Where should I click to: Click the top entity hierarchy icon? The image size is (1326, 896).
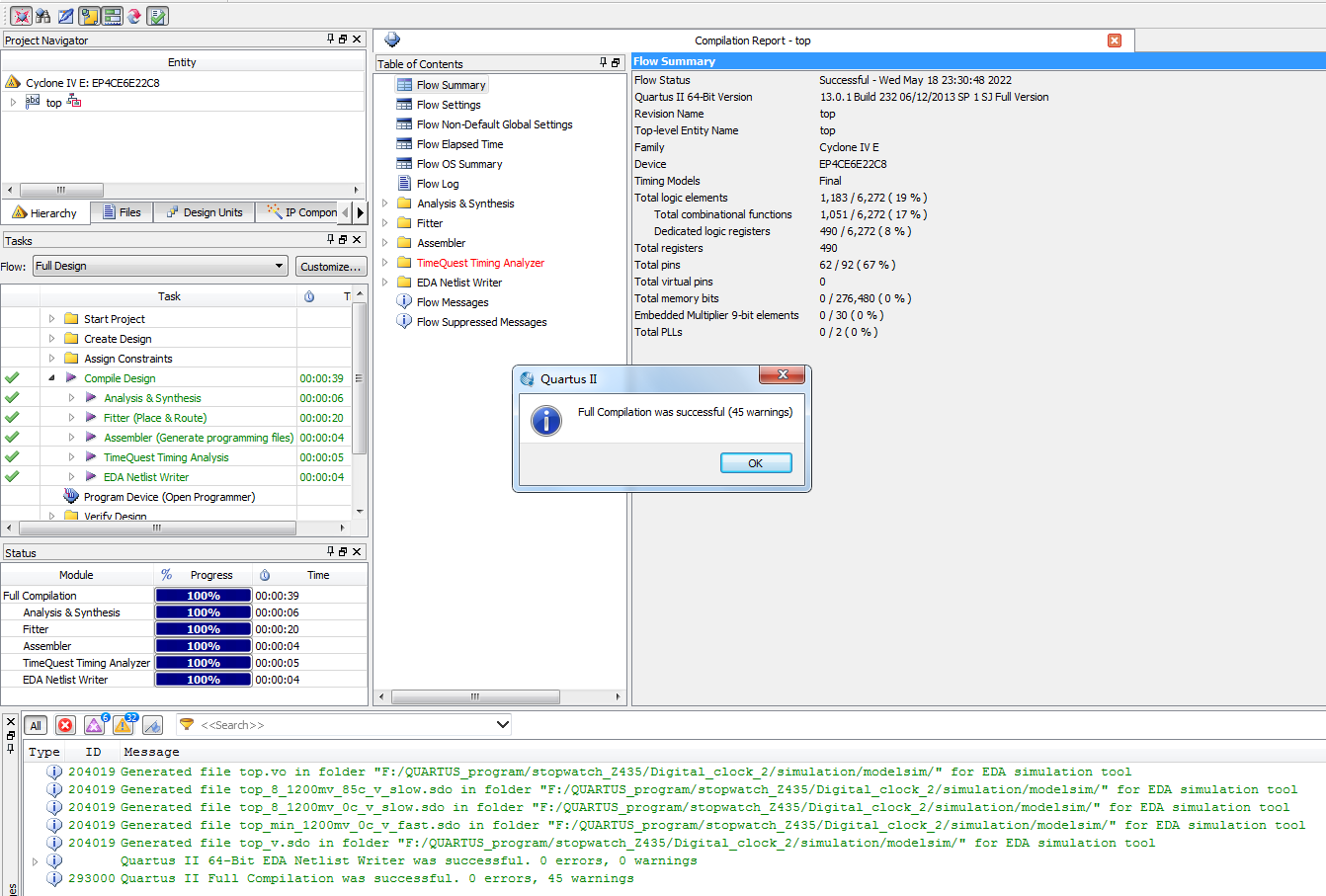[x=74, y=102]
